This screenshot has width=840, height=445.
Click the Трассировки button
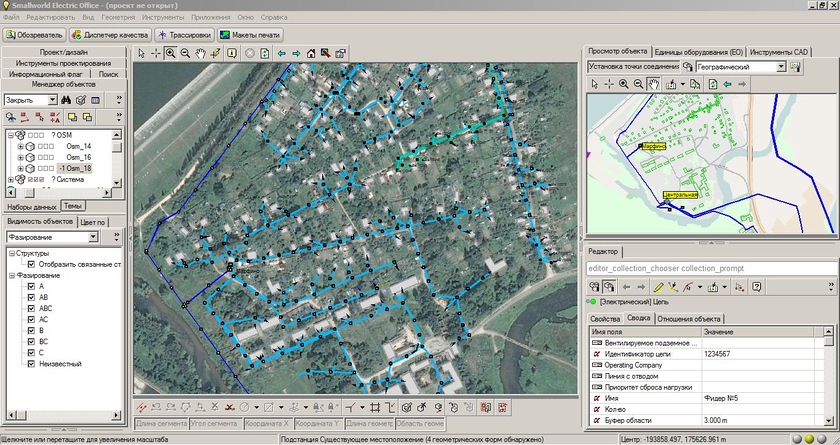tap(183, 34)
